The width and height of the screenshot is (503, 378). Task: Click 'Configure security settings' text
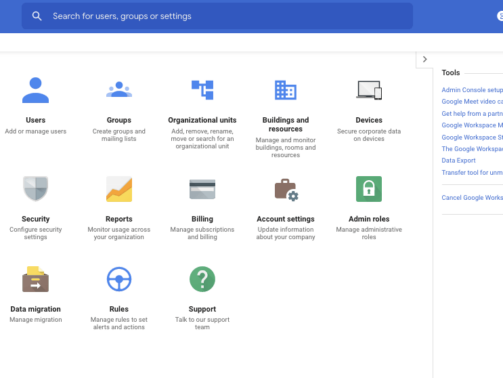coord(35,233)
